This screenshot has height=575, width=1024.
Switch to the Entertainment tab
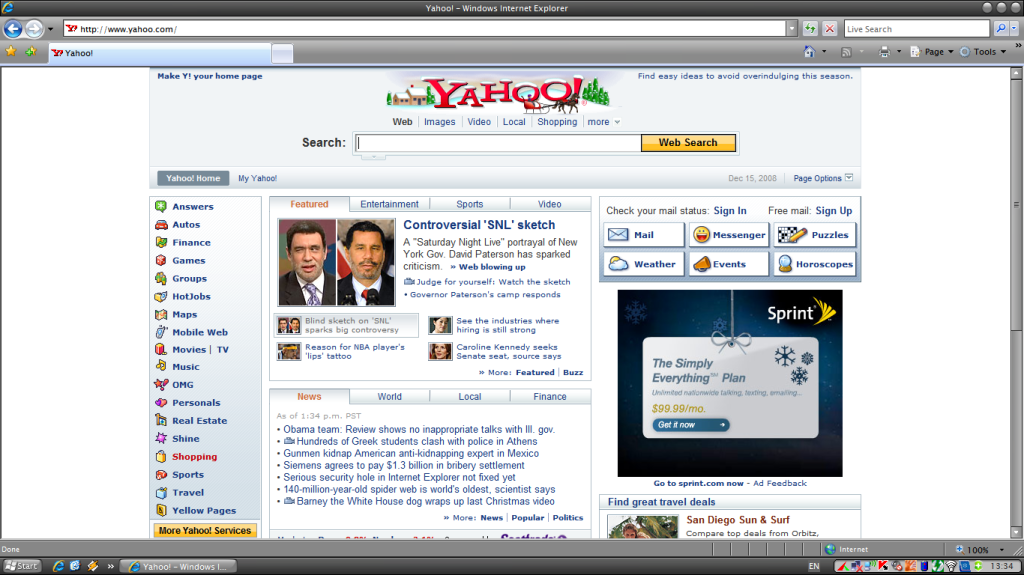tap(389, 204)
